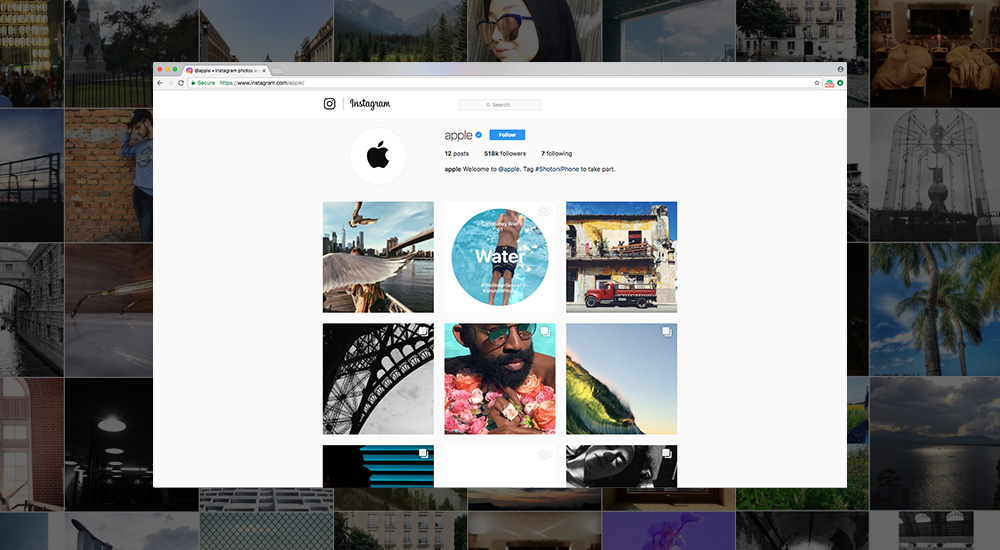The width and height of the screenshot is (1000, 550).
Task: Click the green Secure padlock indicator
Action: pos(203,83)
